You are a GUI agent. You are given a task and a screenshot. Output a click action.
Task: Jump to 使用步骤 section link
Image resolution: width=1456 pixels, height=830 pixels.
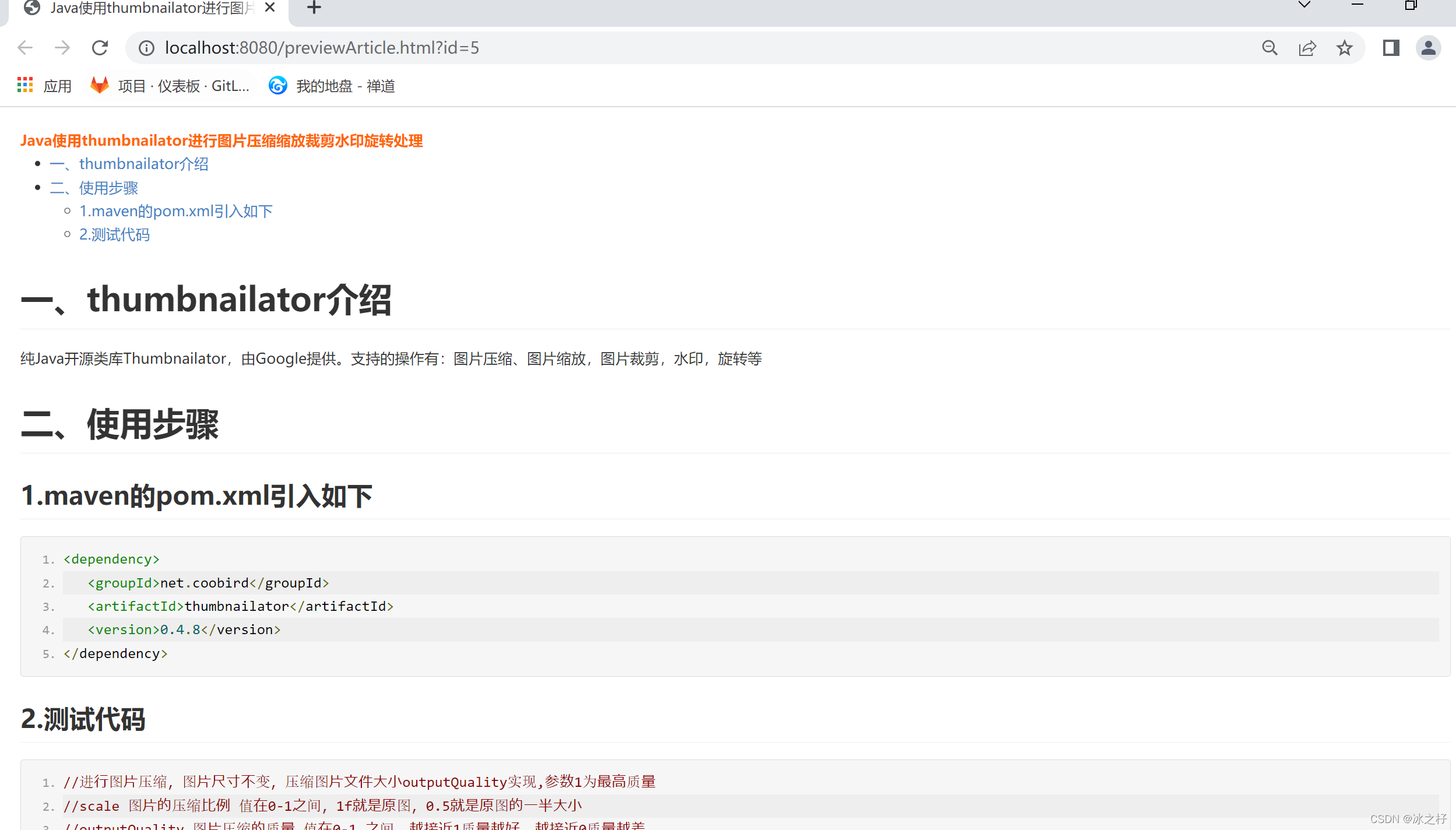click(94, 188)
